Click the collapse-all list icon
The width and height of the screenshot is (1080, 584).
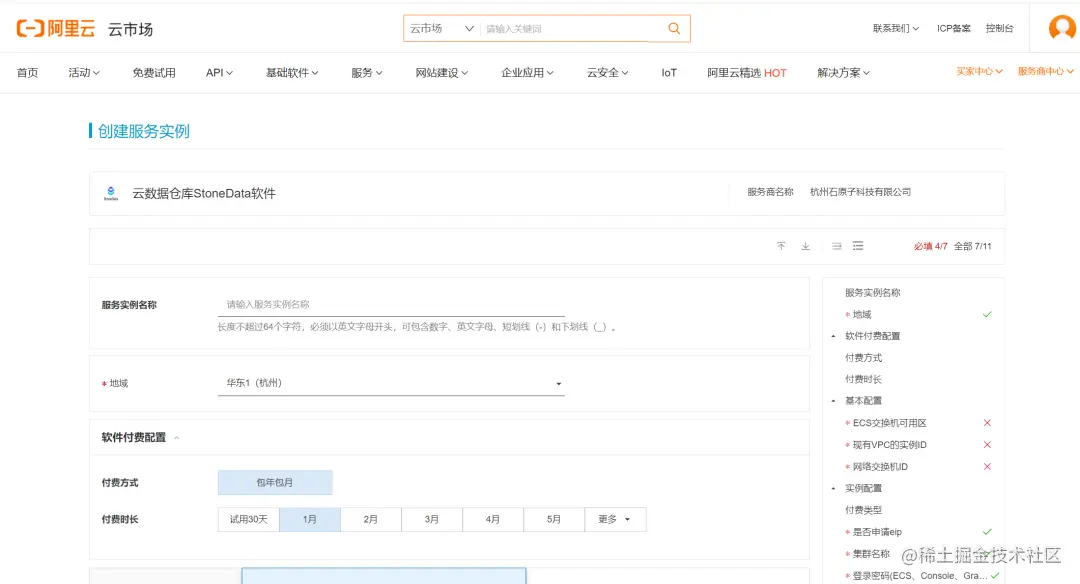pyautogui.click(x=836, y=246)
